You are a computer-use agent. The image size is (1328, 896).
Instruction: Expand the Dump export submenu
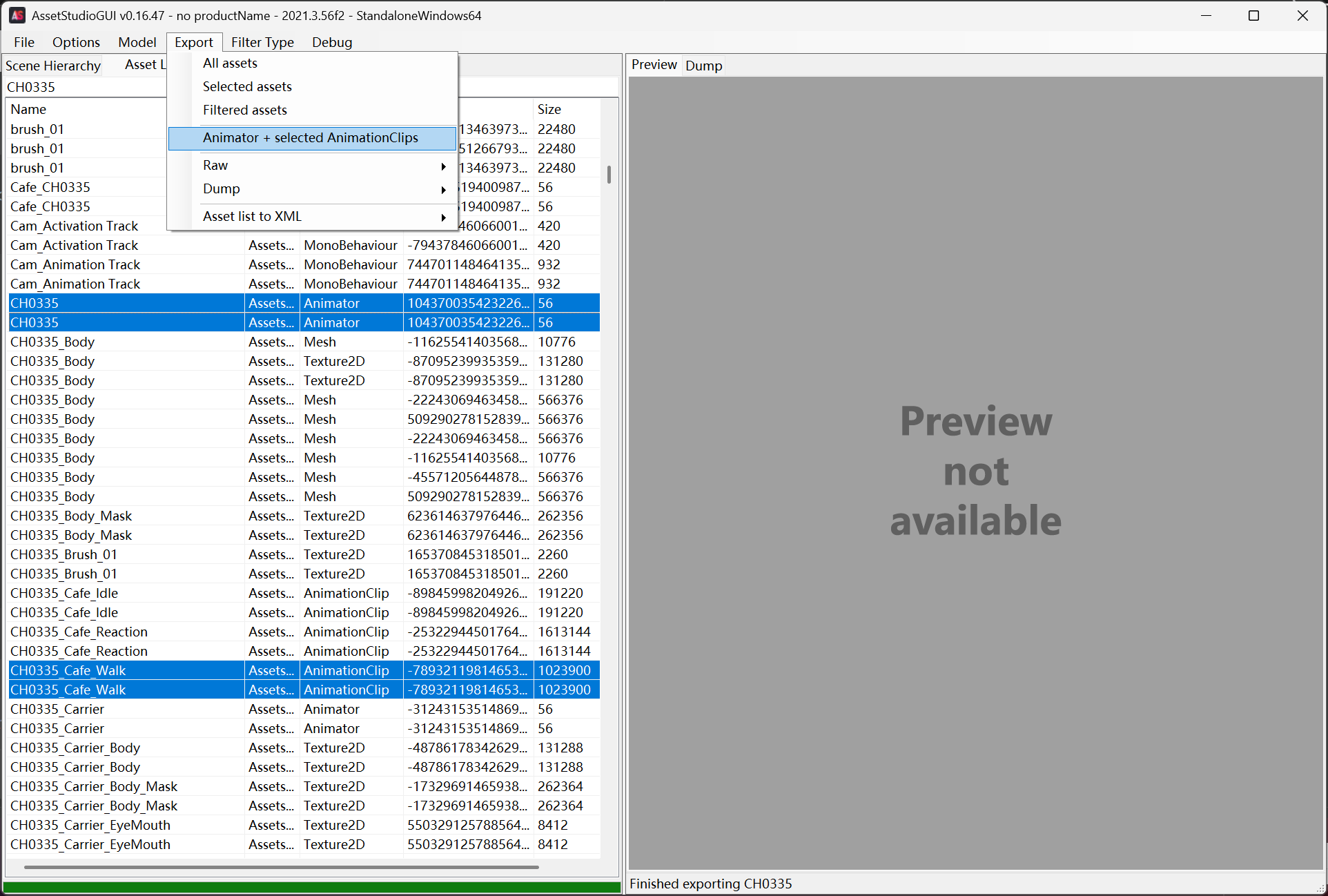[222, 189]
